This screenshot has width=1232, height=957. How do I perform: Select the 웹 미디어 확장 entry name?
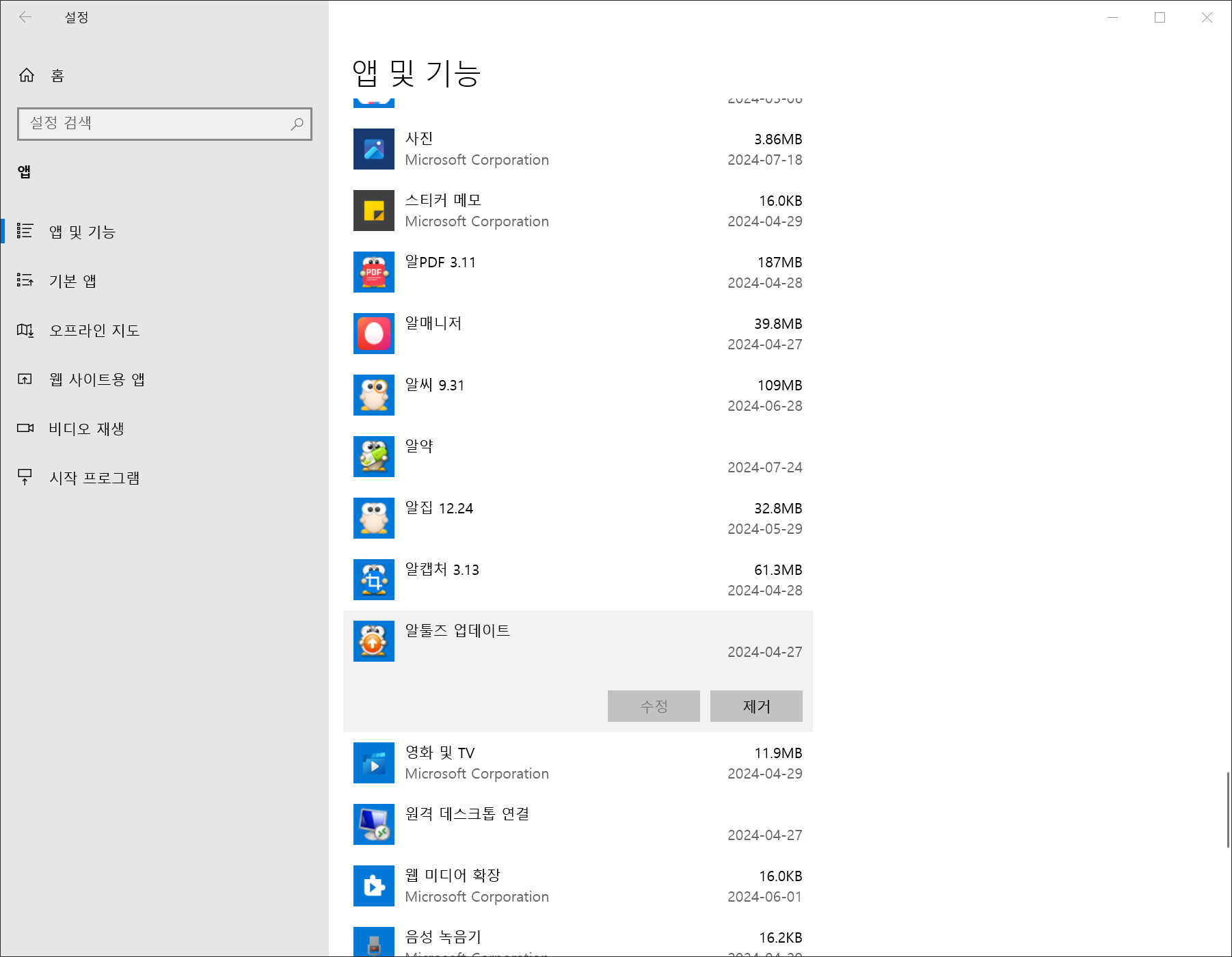coord(453,876)
